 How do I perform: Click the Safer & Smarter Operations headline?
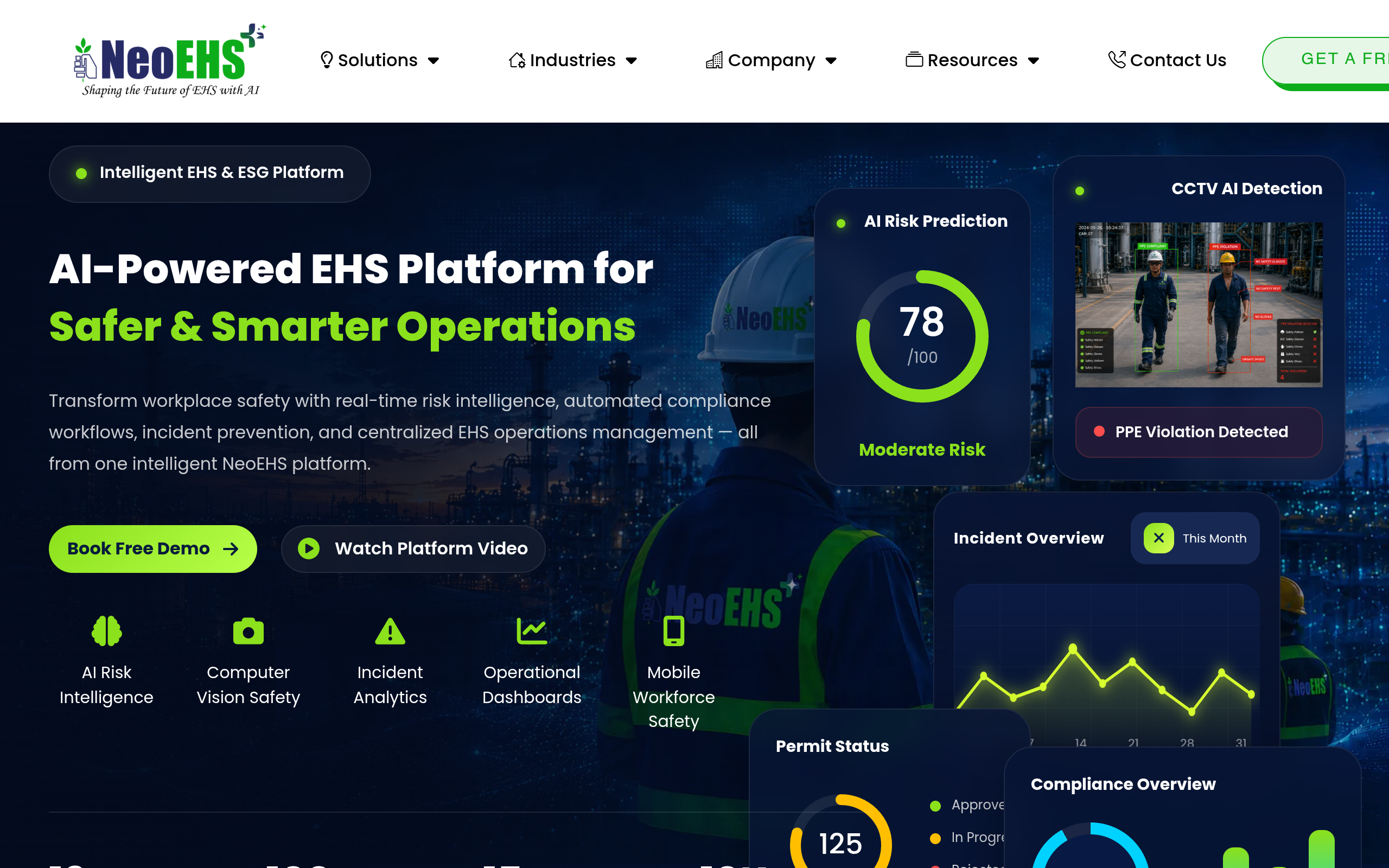click(342, 327)
